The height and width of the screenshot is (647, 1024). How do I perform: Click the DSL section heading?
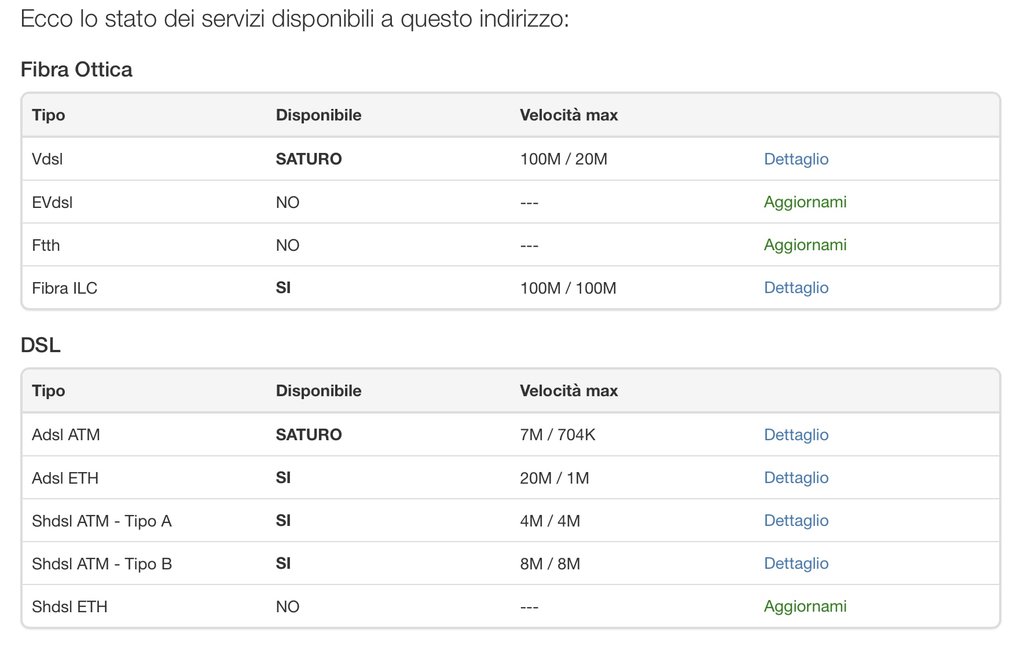coord(40,346)
